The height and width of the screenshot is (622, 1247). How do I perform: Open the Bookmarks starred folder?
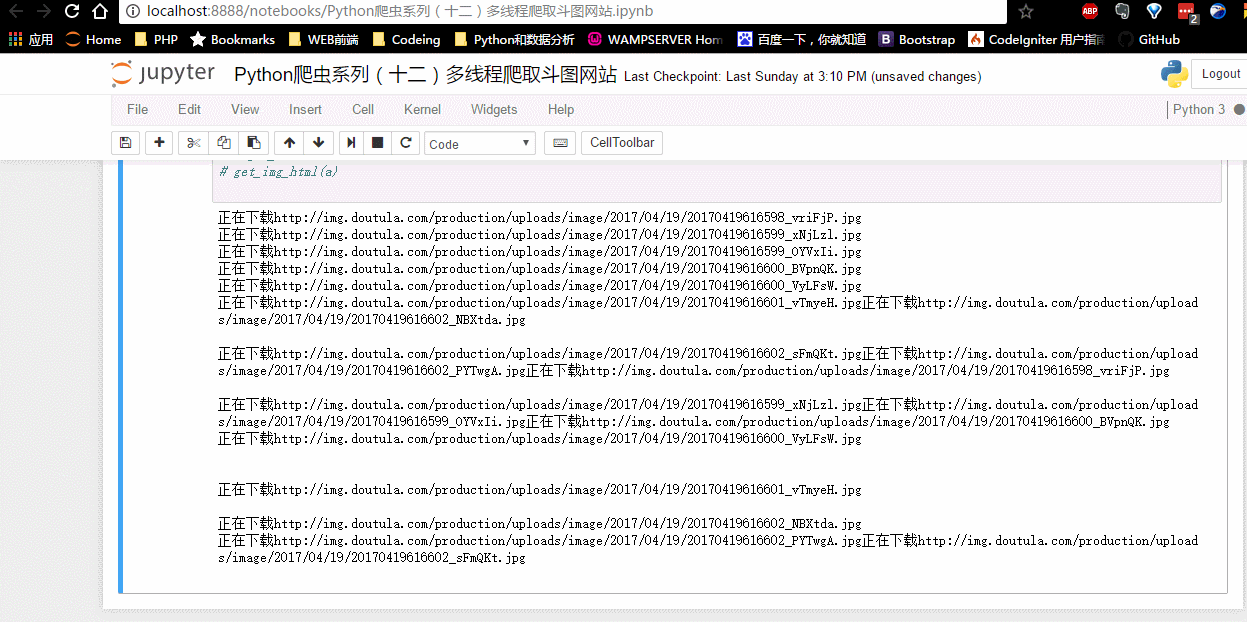[233, 40]
